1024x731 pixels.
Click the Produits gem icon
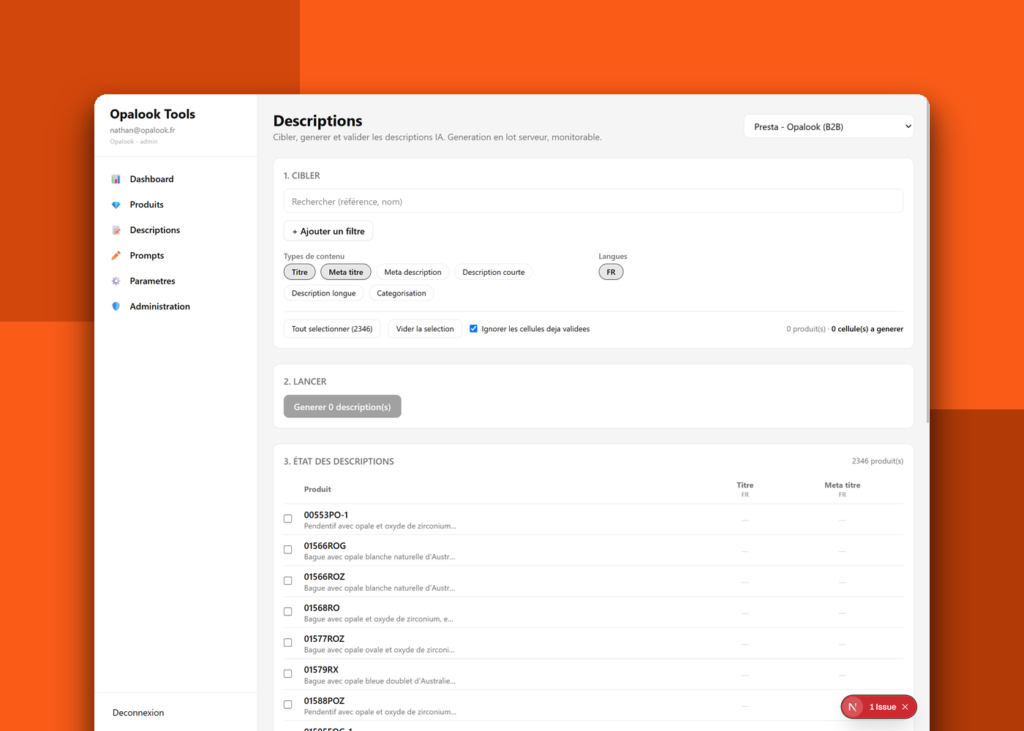point(116,204)
